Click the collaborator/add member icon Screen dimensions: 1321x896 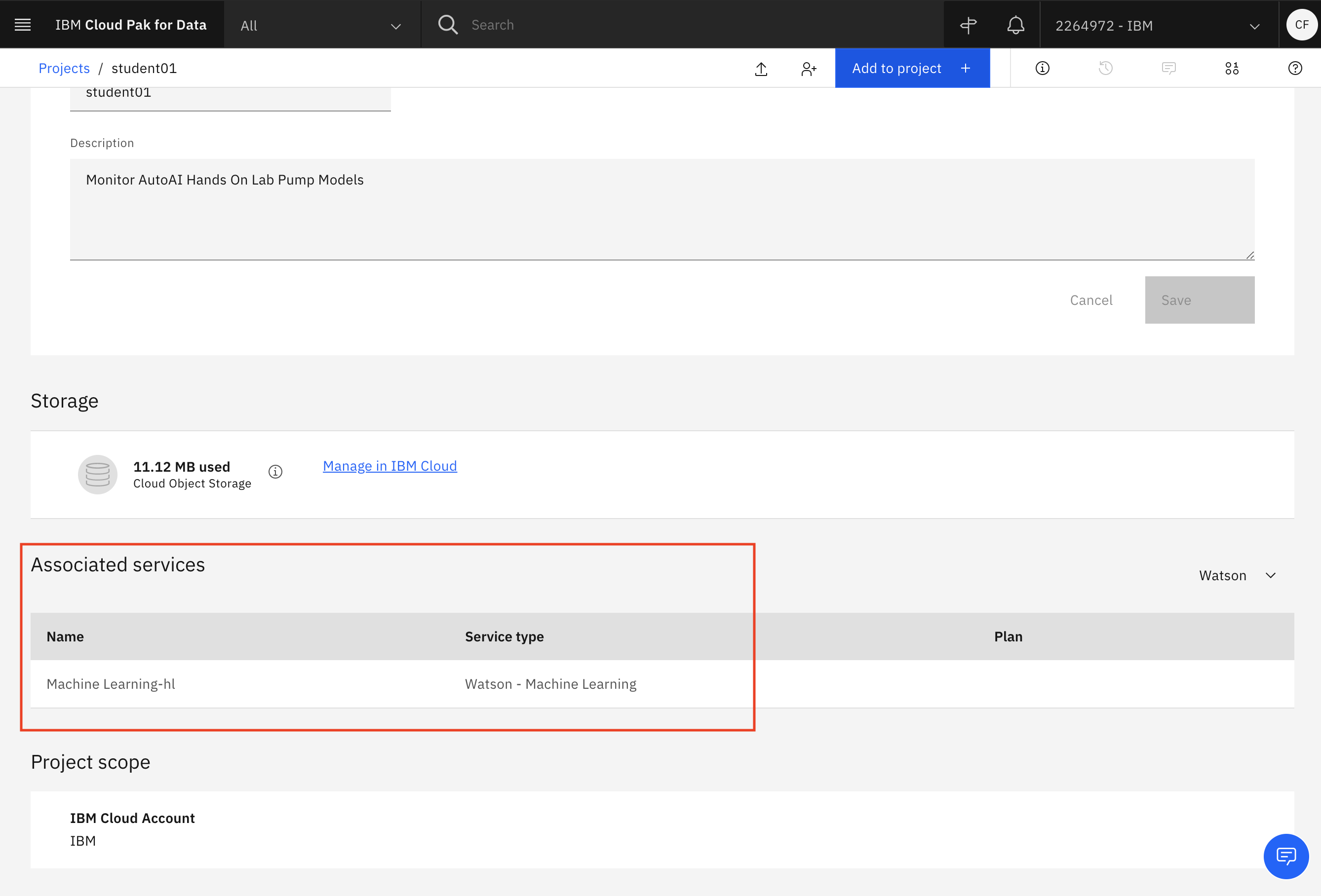coord(809,68)
